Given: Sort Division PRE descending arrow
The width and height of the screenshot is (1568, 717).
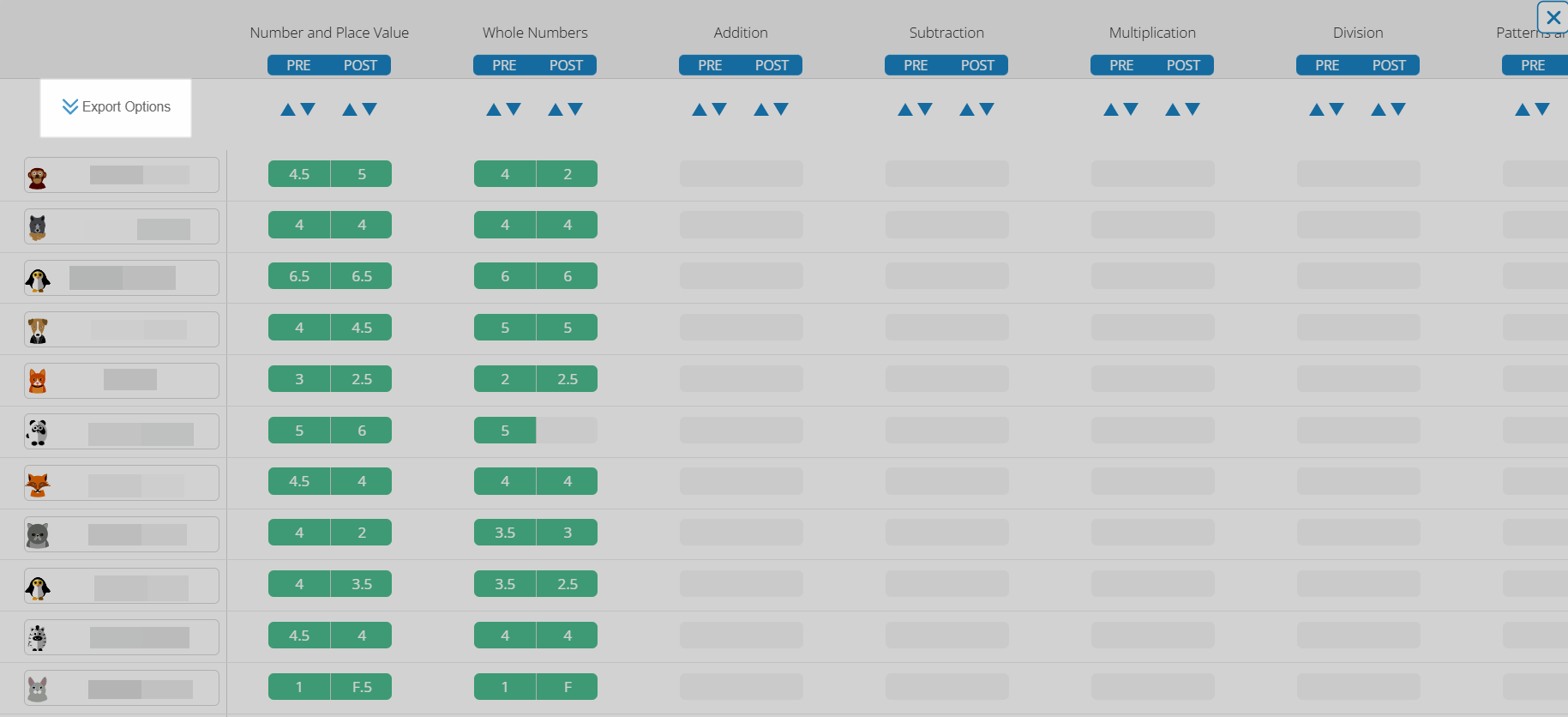Looking at the screenshot, I should click(1337, 109).
